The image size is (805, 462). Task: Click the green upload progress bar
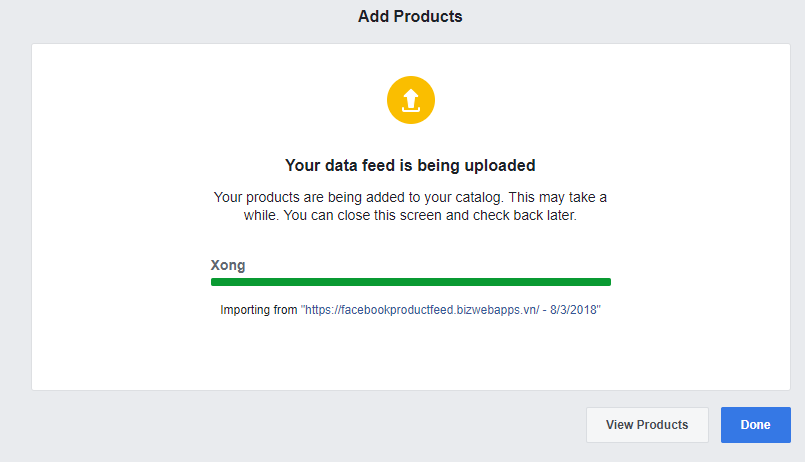tap(411, 282)
